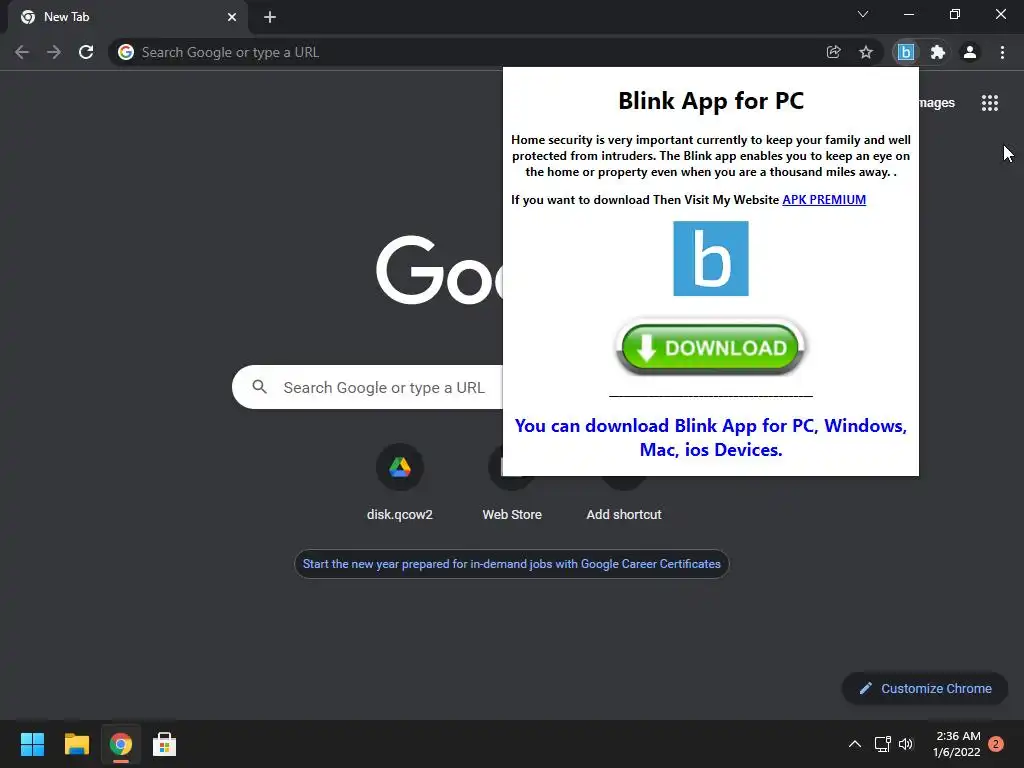Click the browser forward arrow

pyautogui.click(x=54, y=52)
